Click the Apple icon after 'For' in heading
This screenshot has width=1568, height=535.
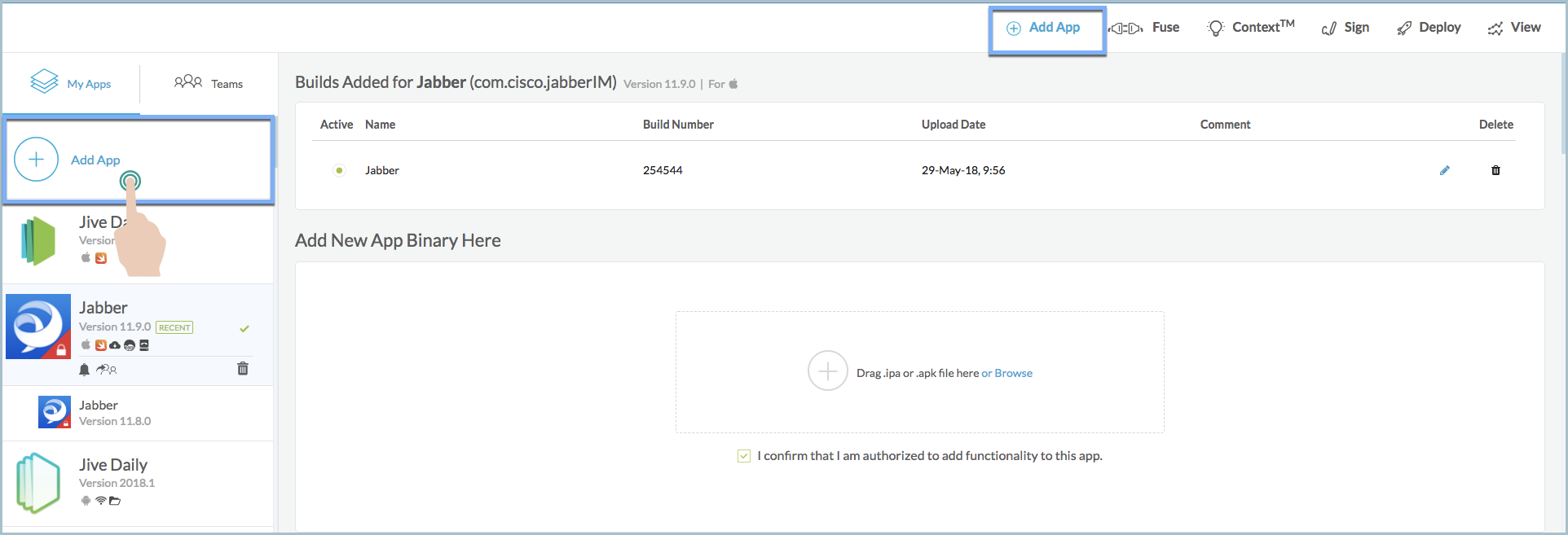pyautogui.click(x=733, y=83)
